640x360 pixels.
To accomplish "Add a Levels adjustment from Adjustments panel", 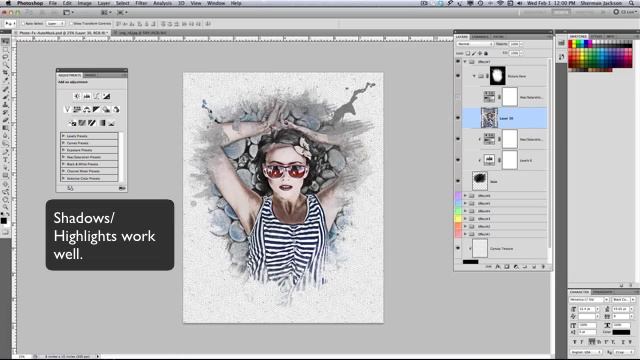I will pos(87,96).
